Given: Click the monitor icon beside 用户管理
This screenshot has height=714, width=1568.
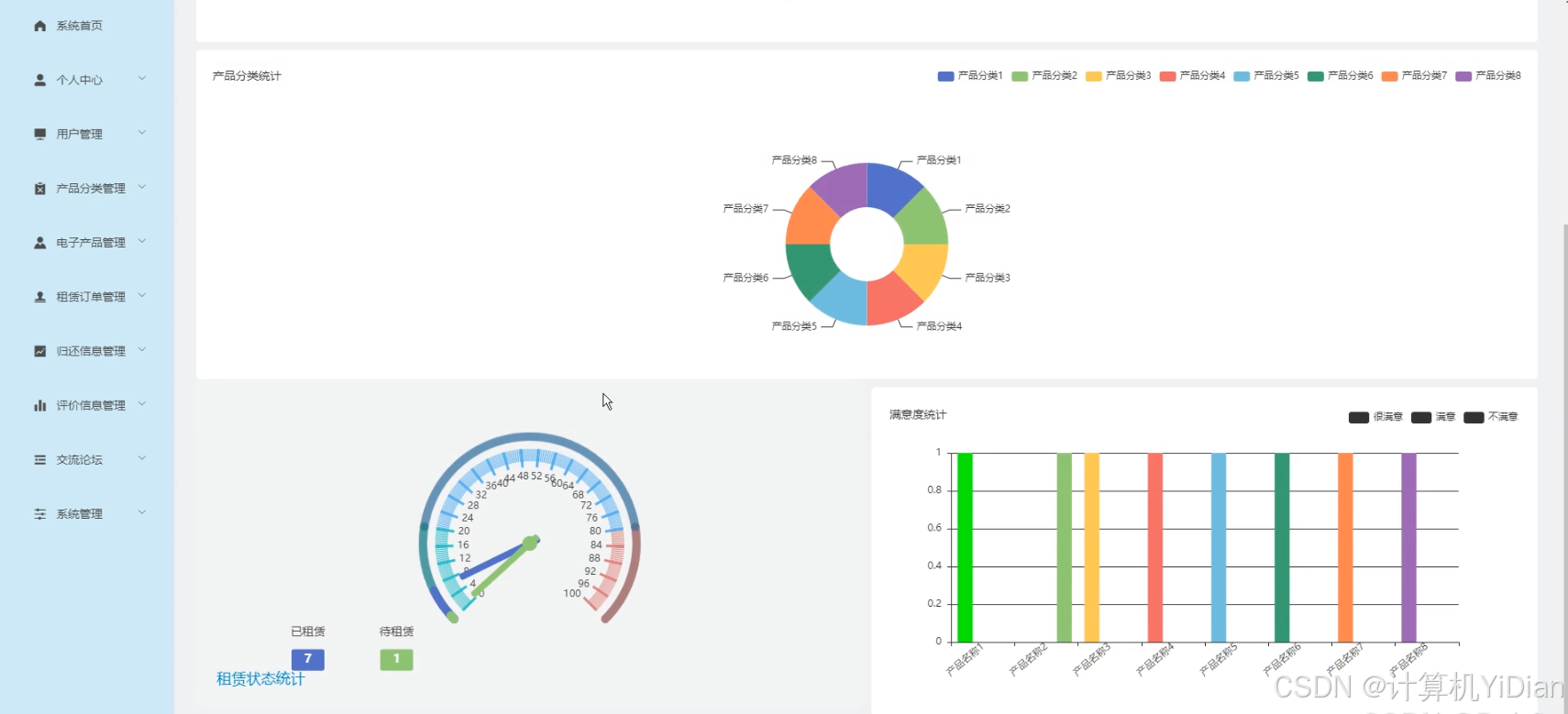Looking at the screenshot, I should tap(39, 134).
